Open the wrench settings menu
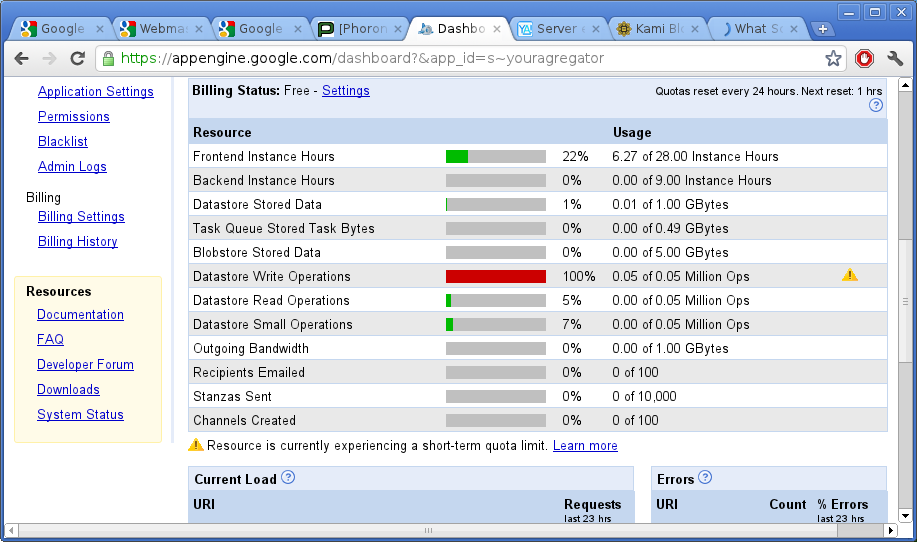This screenshot has height=542, width=917. (895, 58)
